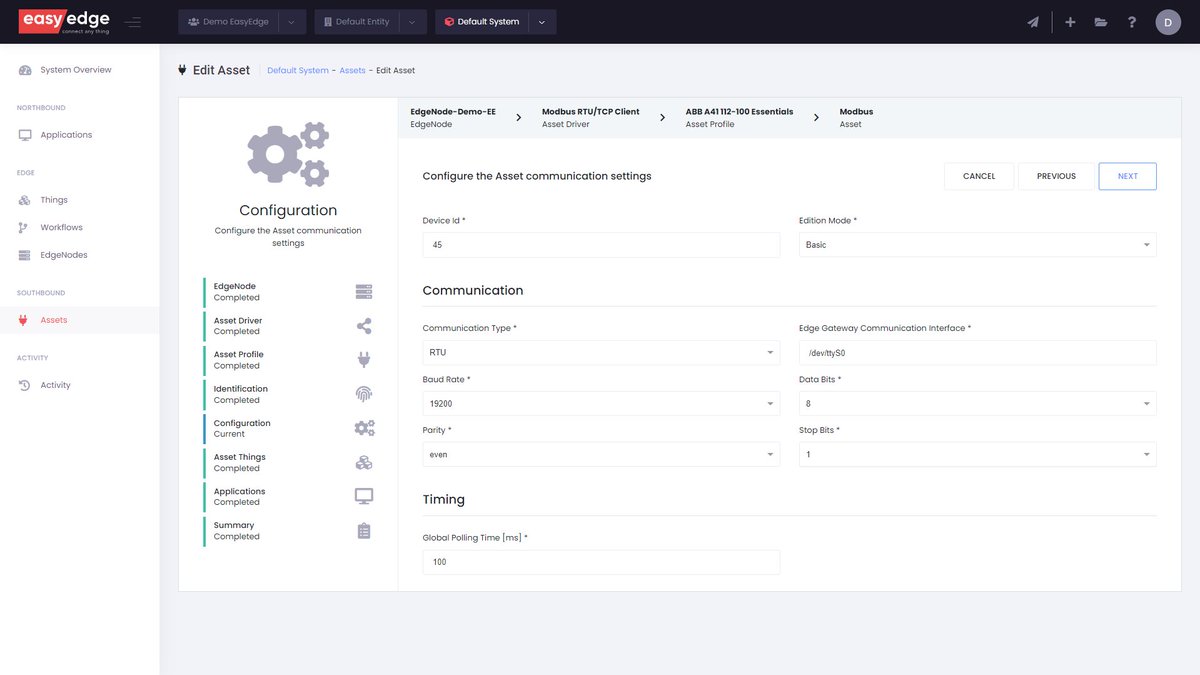Open the Applications monitor icon
The height and width of the screenshot is (675, 1200).
tap(364, 495)
